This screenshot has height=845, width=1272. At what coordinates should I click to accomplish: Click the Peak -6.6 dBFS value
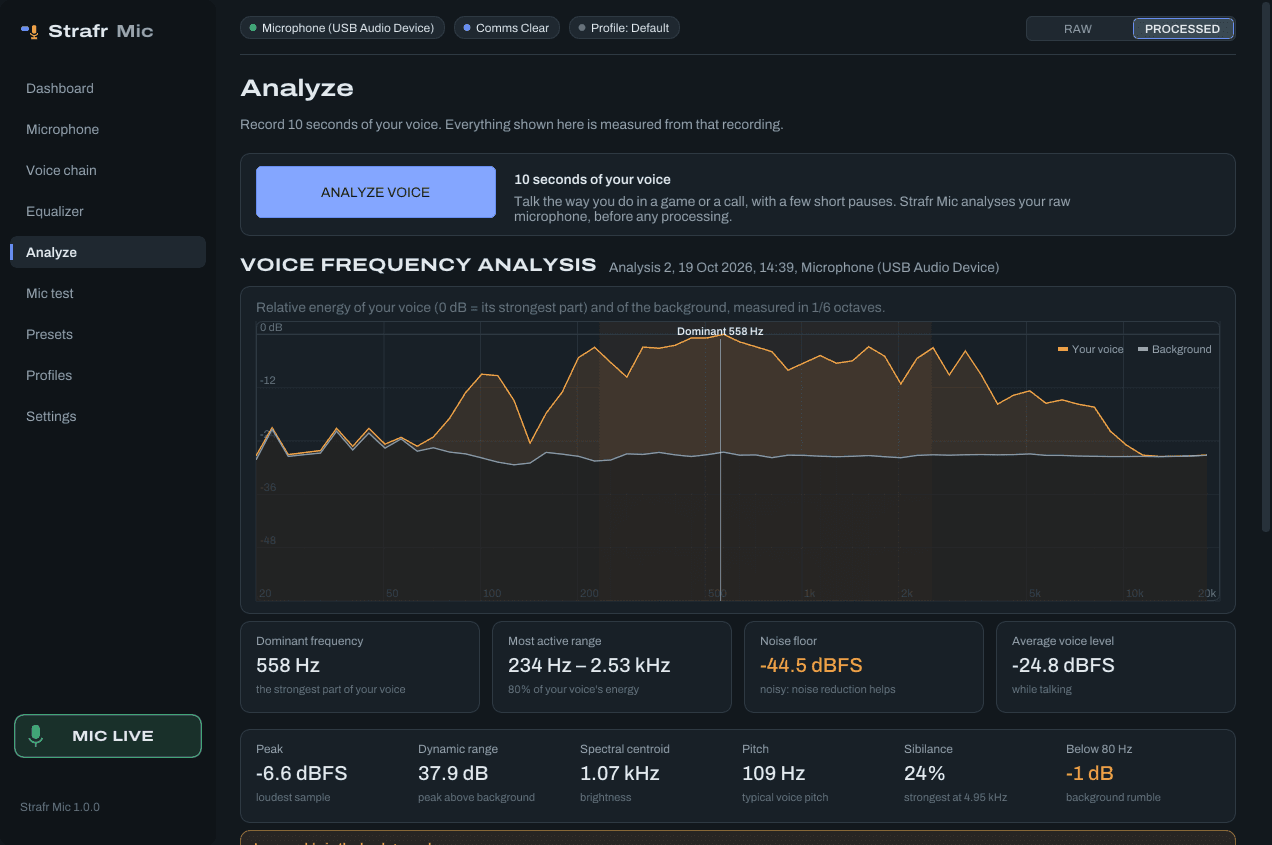(x=301, y=773)
